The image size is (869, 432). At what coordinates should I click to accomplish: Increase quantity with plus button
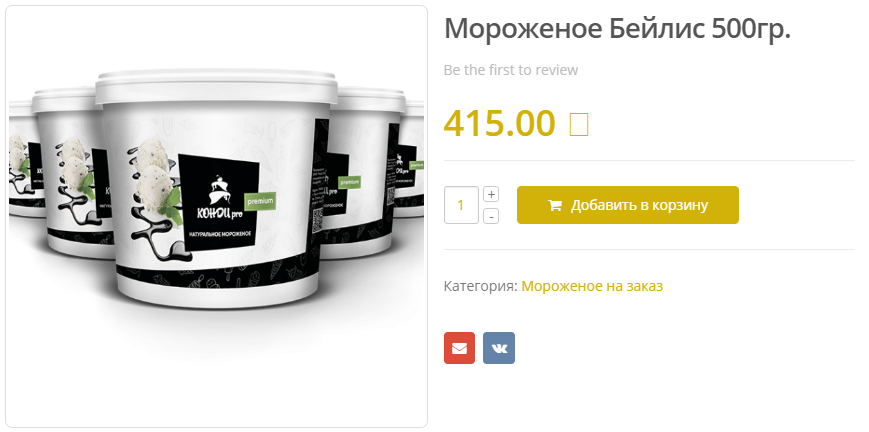tap(491, 194)
